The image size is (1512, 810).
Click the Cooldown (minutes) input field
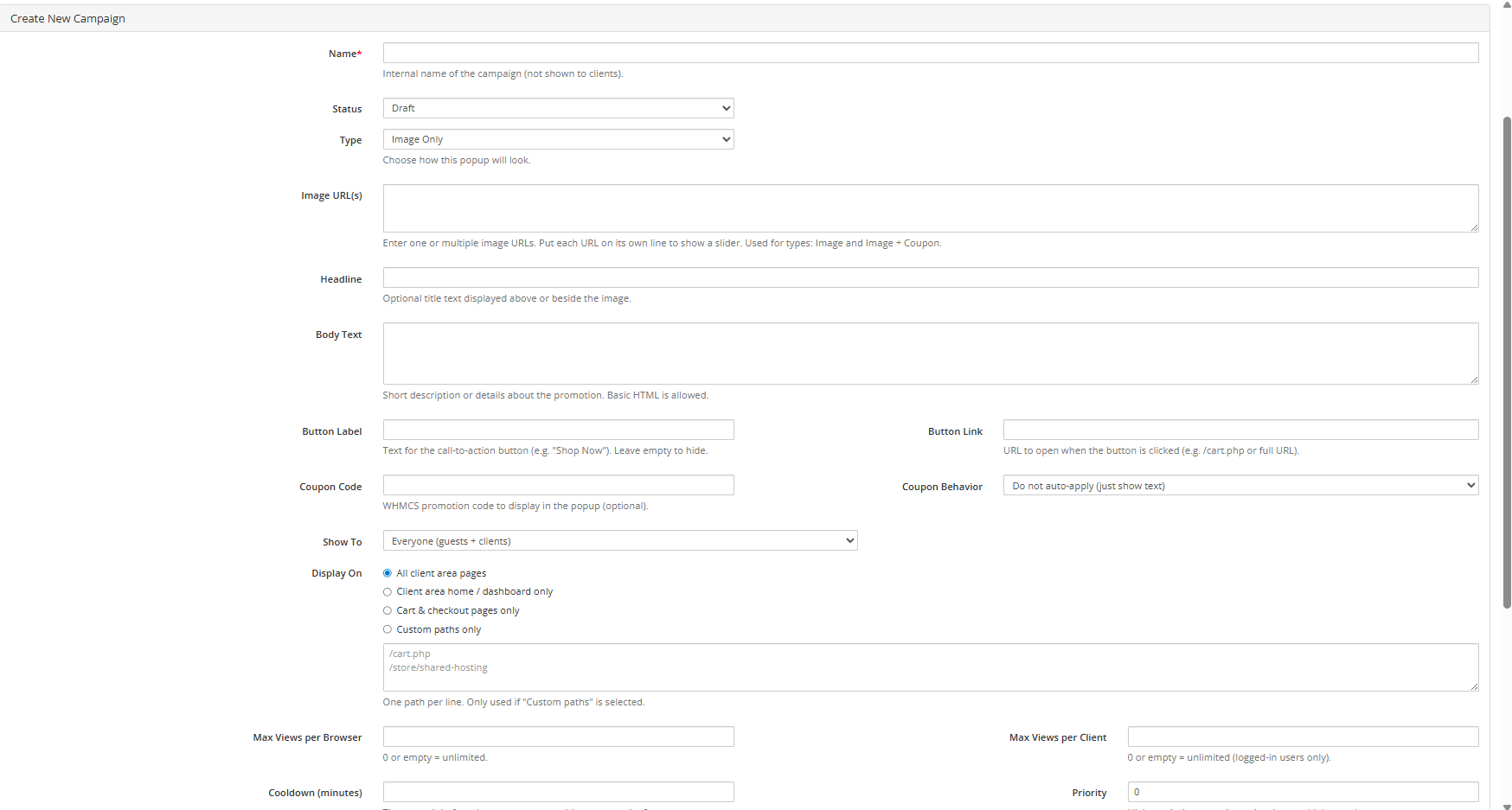[x=558, y=792]
